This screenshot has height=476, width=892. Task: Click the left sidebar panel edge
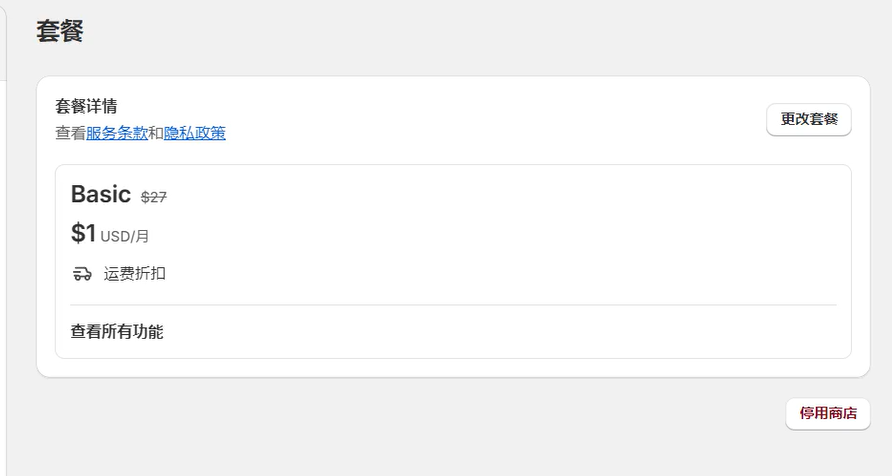tap(3, 40)
